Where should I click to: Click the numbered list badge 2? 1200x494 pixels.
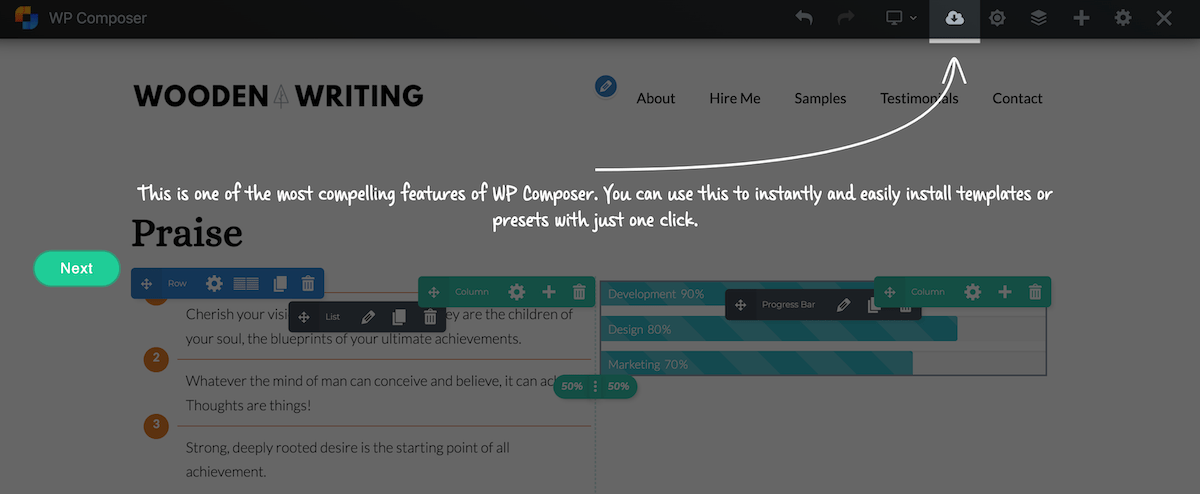point(156,359)
